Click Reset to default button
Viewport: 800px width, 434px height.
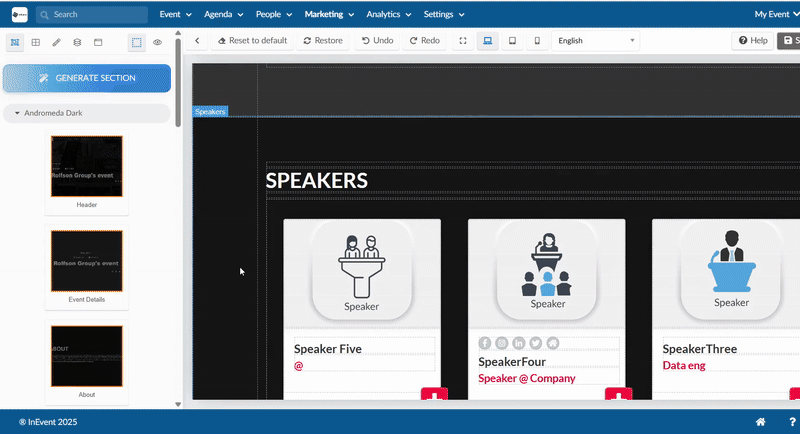[x=252, y=41]
